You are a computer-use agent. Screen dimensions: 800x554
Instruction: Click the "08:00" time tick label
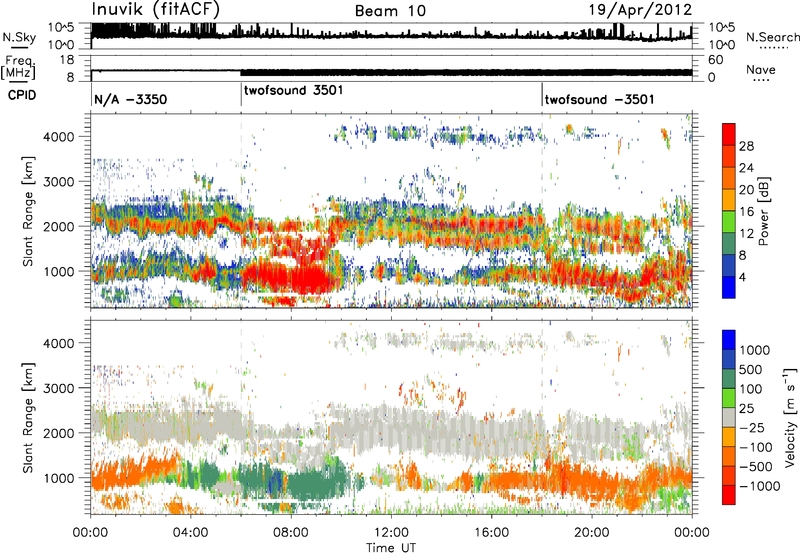[x=291, y=533]
